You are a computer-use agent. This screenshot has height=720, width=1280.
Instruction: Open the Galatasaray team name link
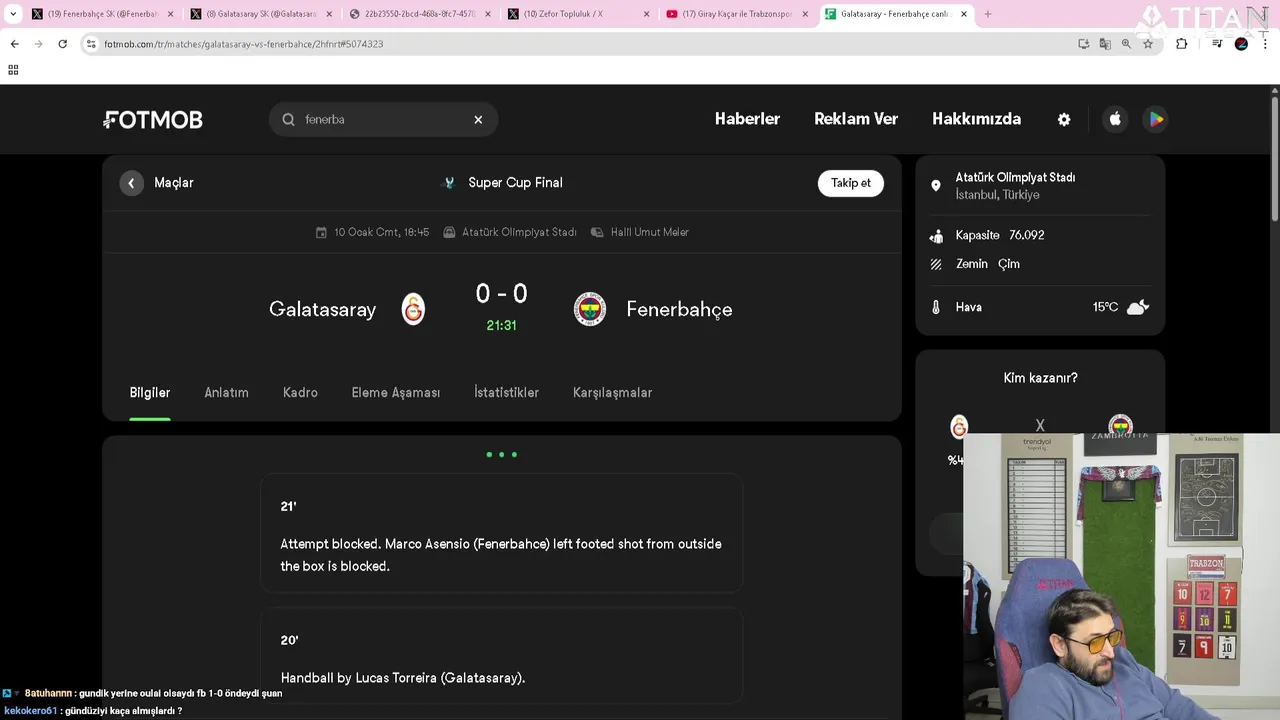(x=322, y=310)
